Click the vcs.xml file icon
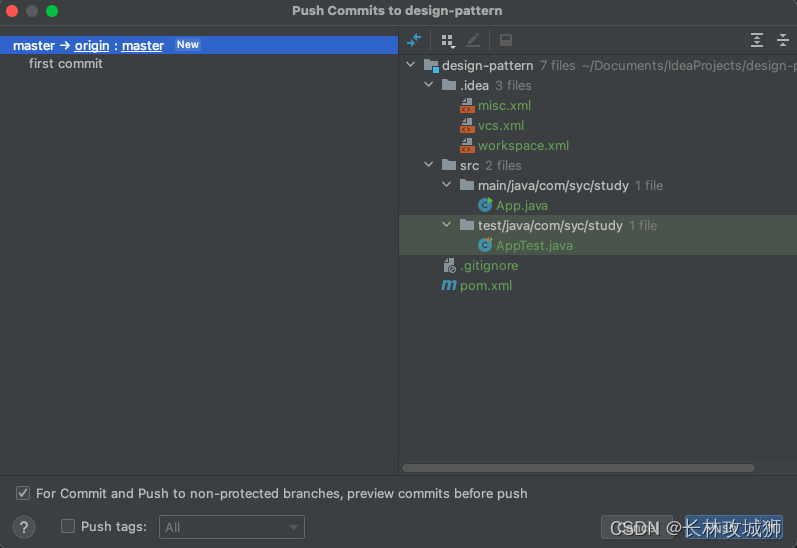The image size is (797, 548). pyautogui.click(x=467, y=126)
